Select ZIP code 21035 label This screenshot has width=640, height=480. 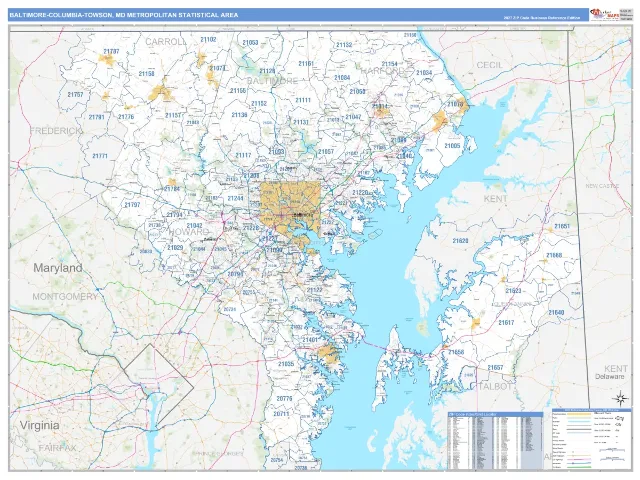click(x=286, y=364)
